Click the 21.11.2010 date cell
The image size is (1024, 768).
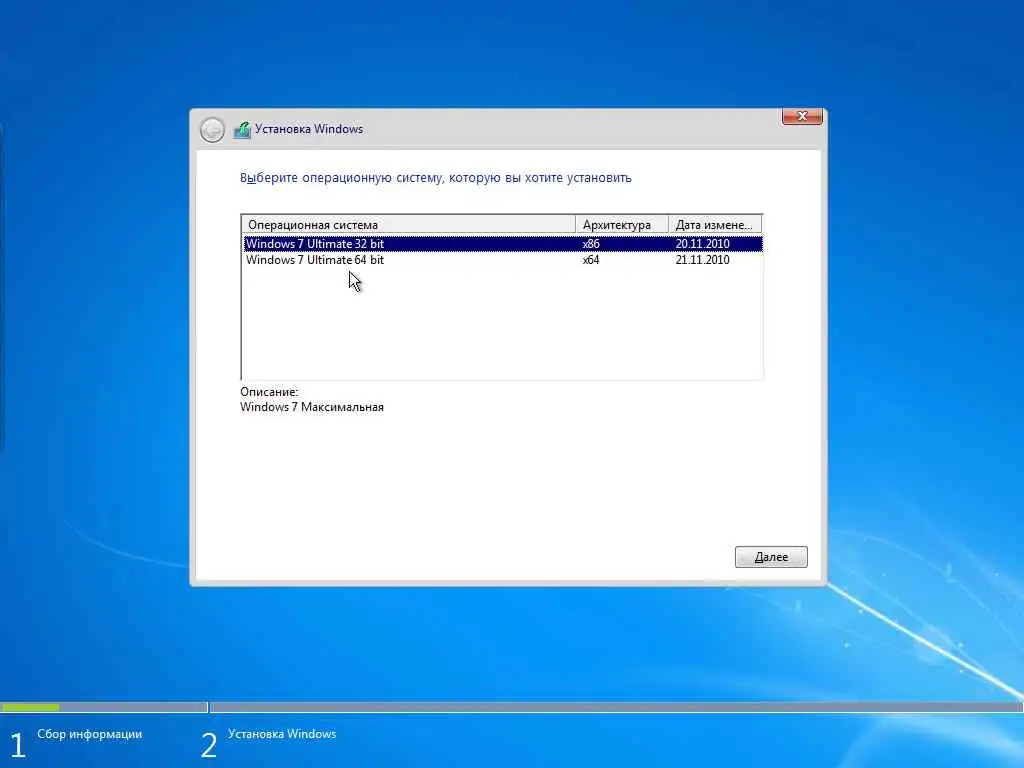703,260
